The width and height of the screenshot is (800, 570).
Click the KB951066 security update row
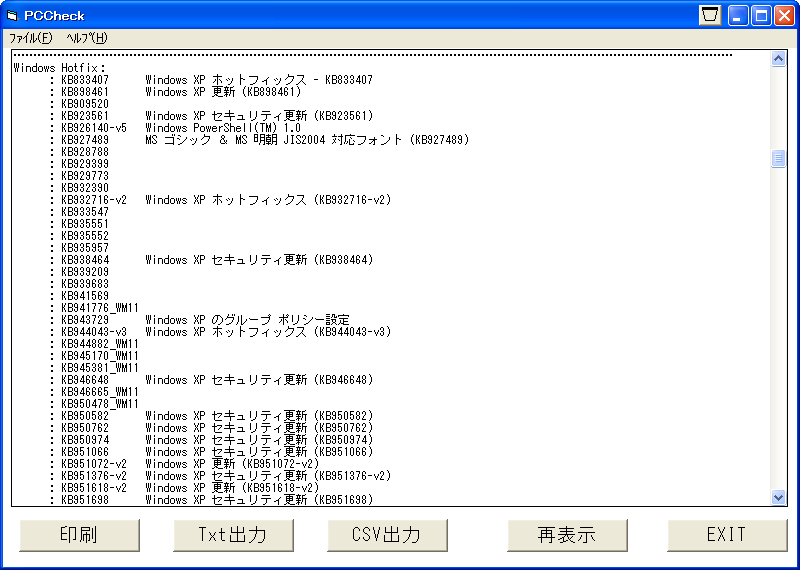[211, 452]
